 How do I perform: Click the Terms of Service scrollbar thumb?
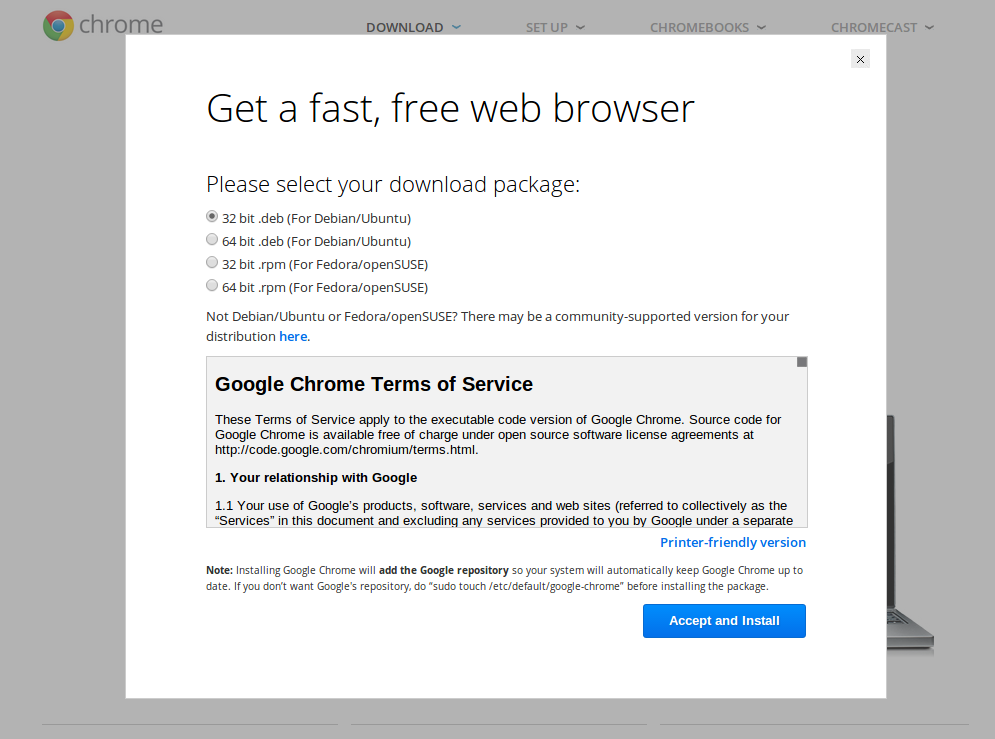point(802,362)
